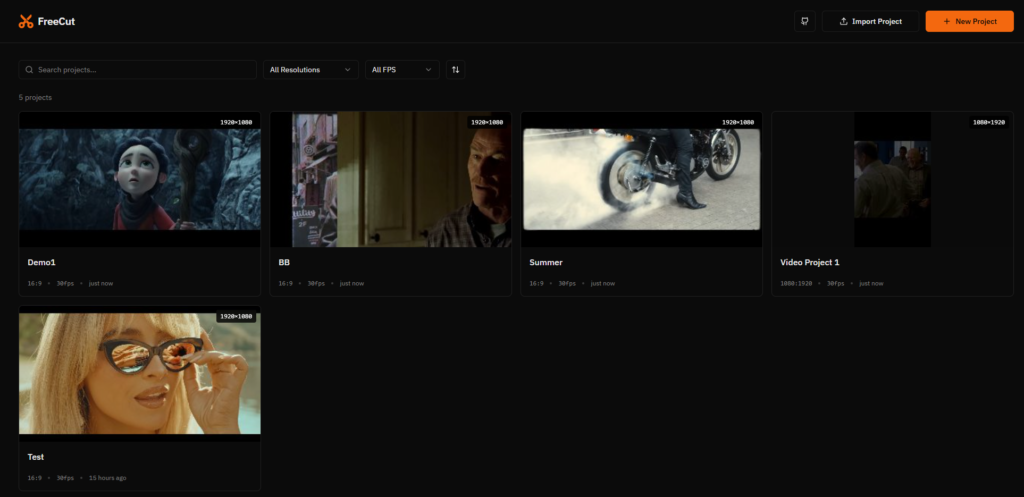The width and height of the screenshot is (1024, 497).
Task: Open the All Resolutions dropdown
Action: coord(311,70)
